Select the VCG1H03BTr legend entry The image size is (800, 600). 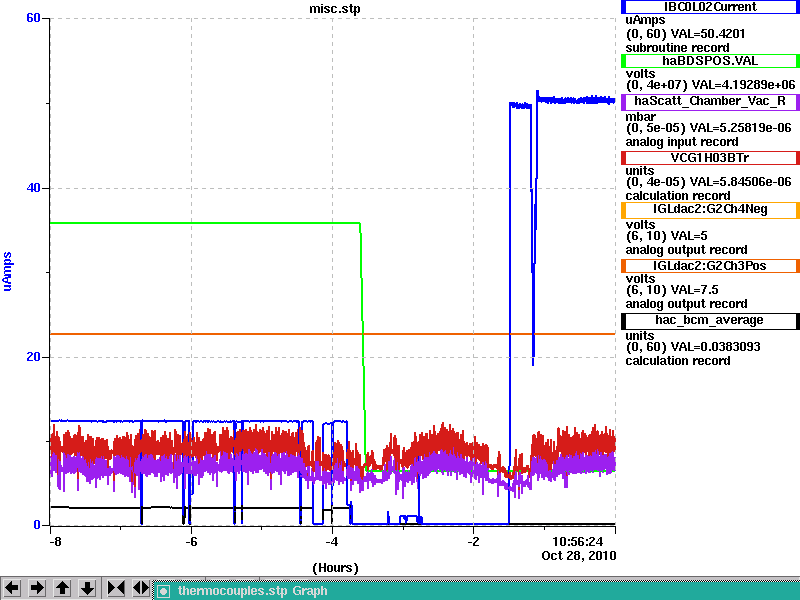pyautogui.click(x=710, y=158)
